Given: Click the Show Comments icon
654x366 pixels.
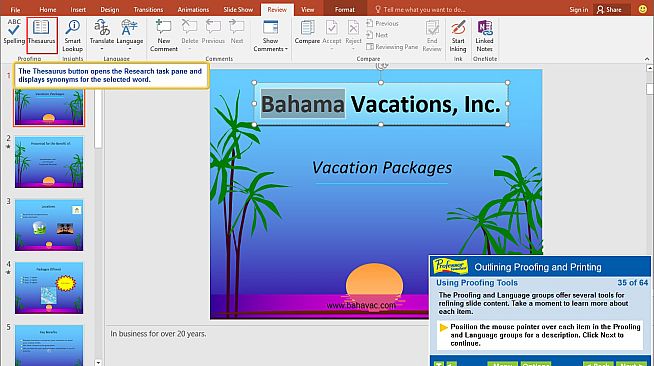Looking at the screenshot, I should coord(270,28).
